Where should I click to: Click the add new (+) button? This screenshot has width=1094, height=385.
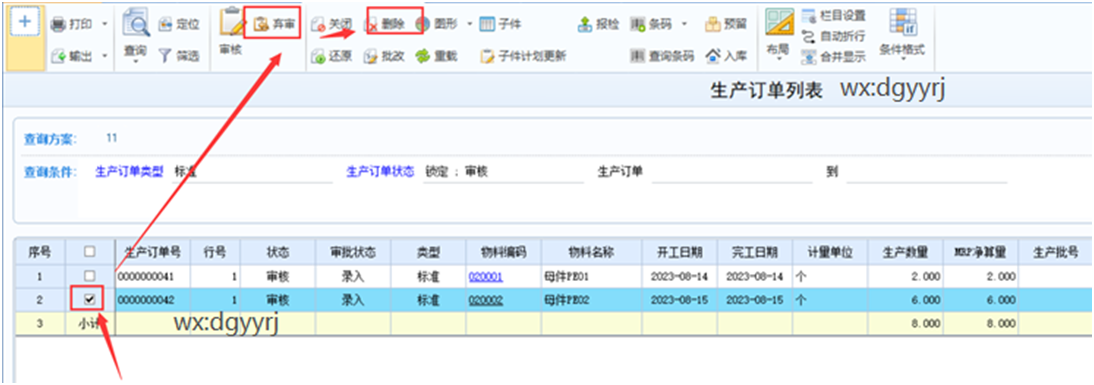[25, 22]
